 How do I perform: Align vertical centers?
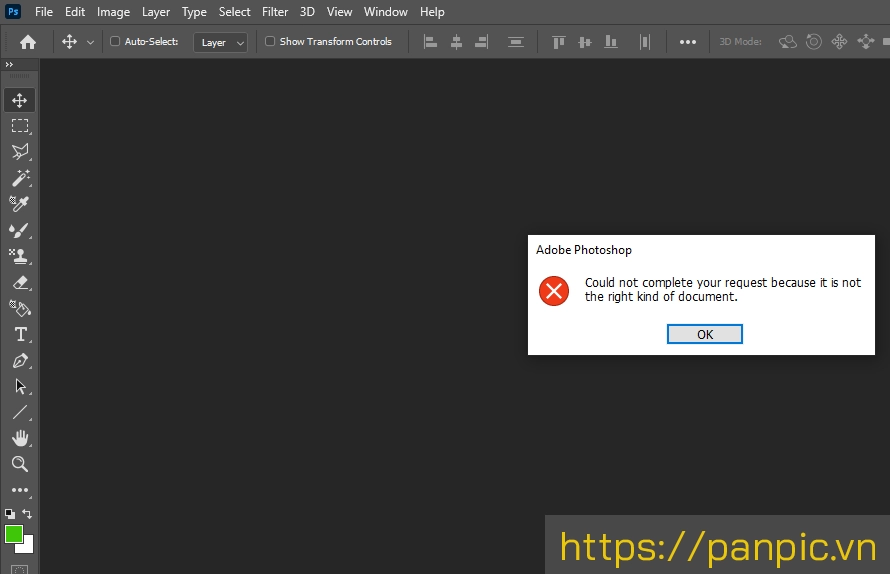tap(585, 42)
